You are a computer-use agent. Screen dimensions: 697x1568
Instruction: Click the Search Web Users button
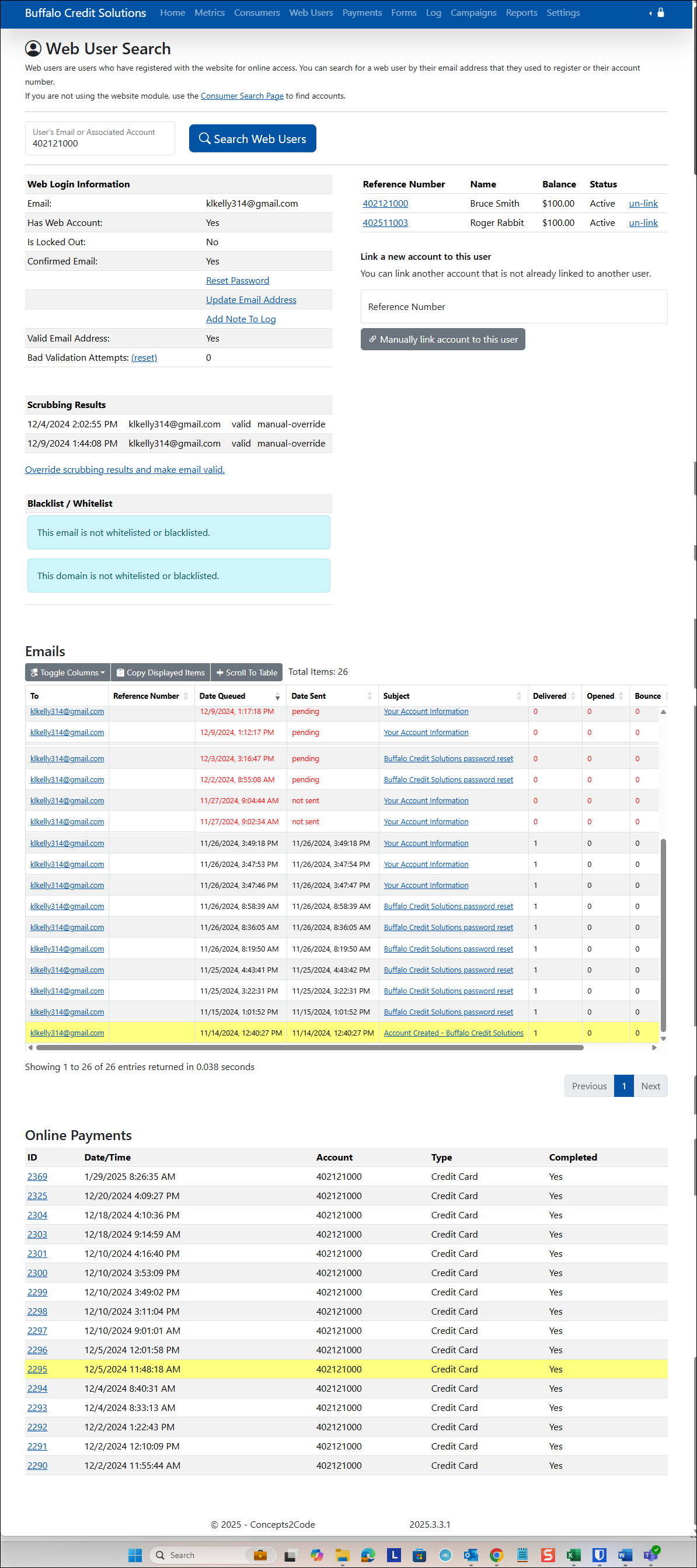tap(252, 139)
